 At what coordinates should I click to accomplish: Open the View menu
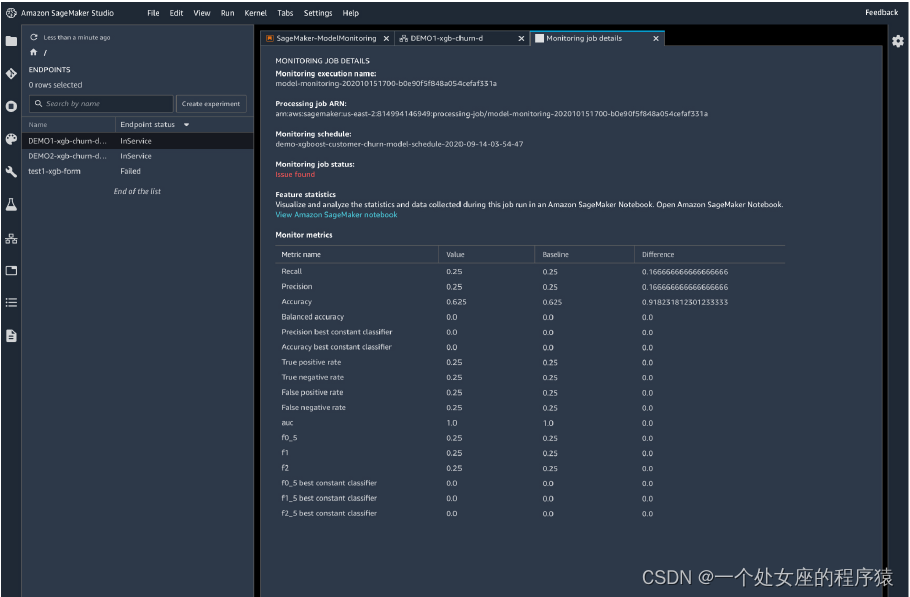click(x=202, y=13)
